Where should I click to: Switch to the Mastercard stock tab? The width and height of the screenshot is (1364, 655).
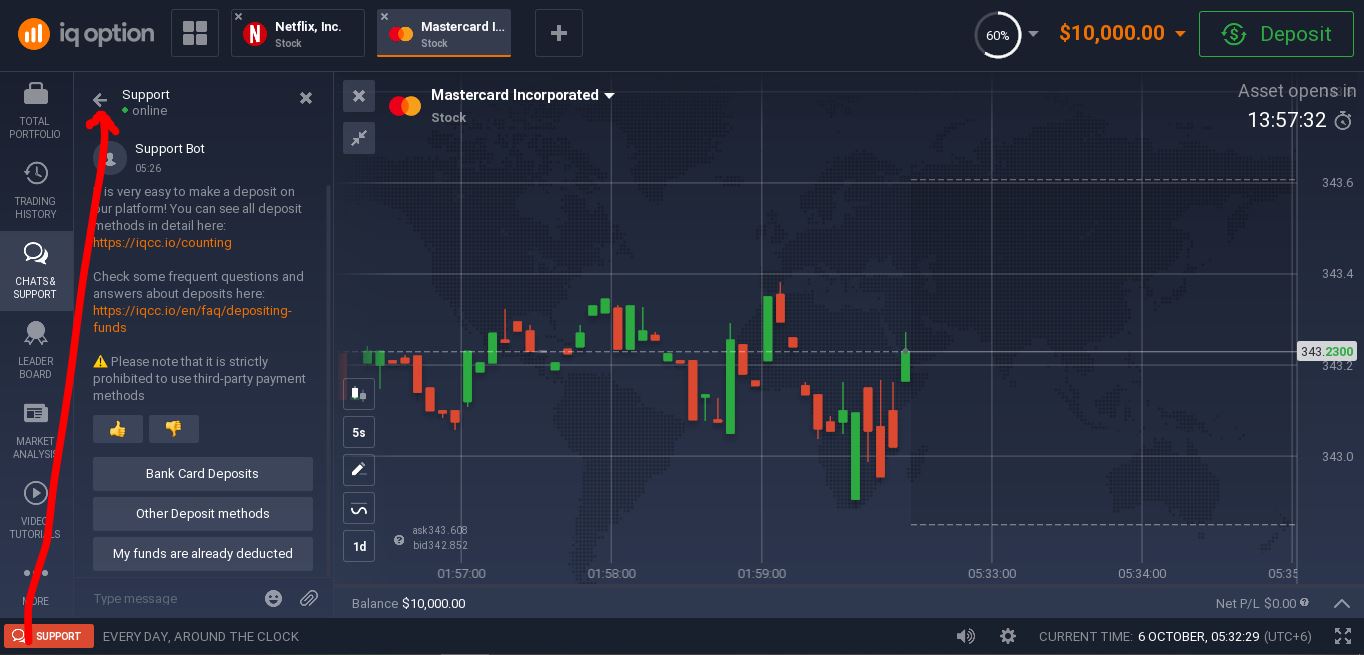pyautogui.click(x=444, y=33)
